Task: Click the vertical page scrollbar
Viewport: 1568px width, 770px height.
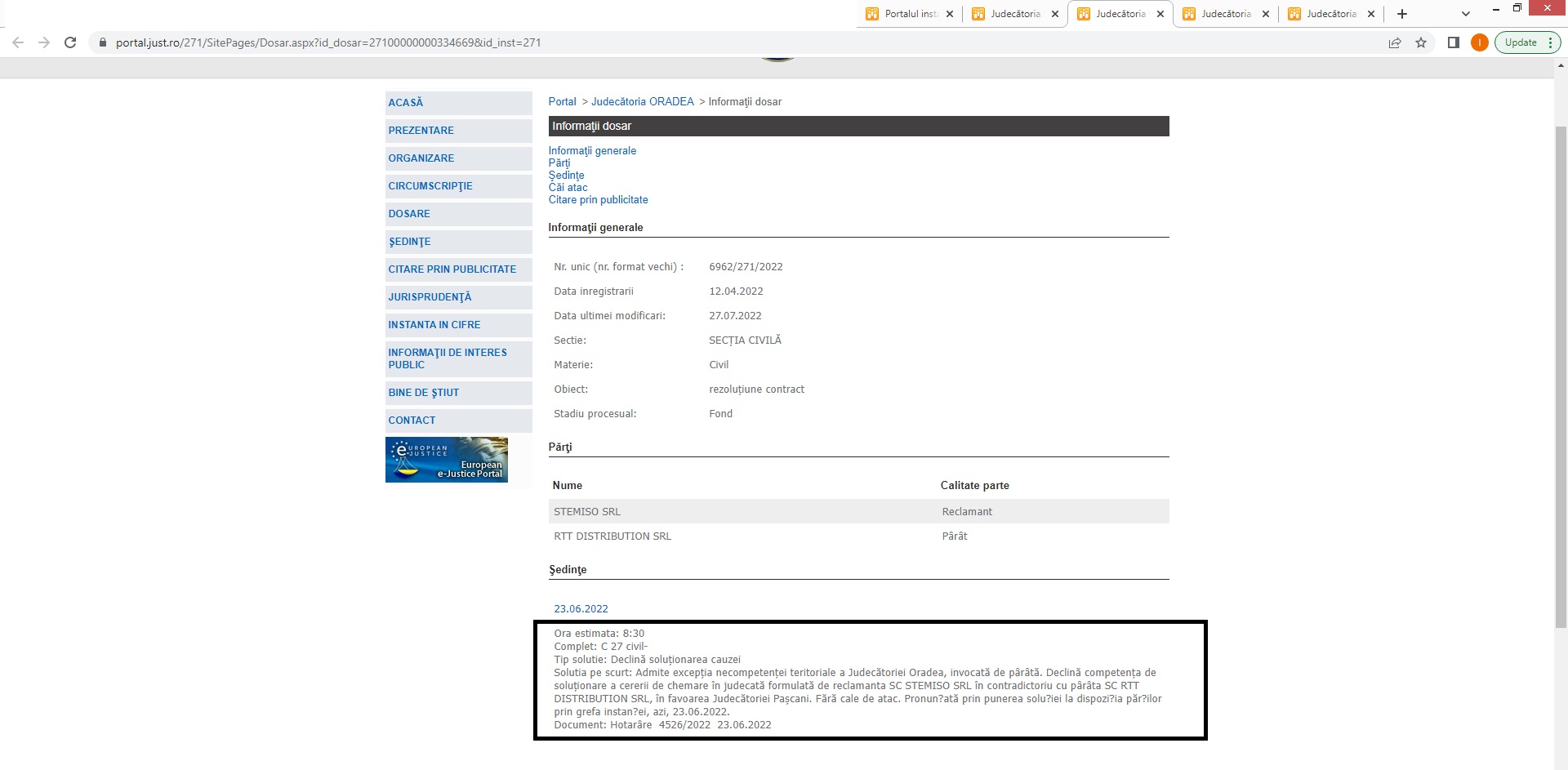Action: tap(1561, 376)
